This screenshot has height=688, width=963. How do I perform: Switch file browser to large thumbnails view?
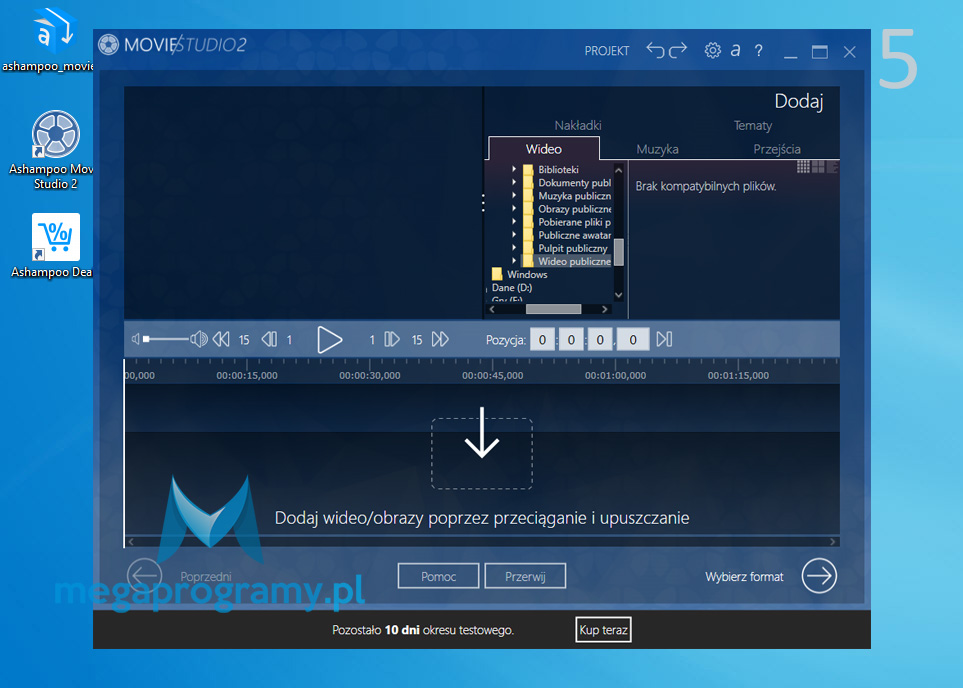(x=818, y=166)
